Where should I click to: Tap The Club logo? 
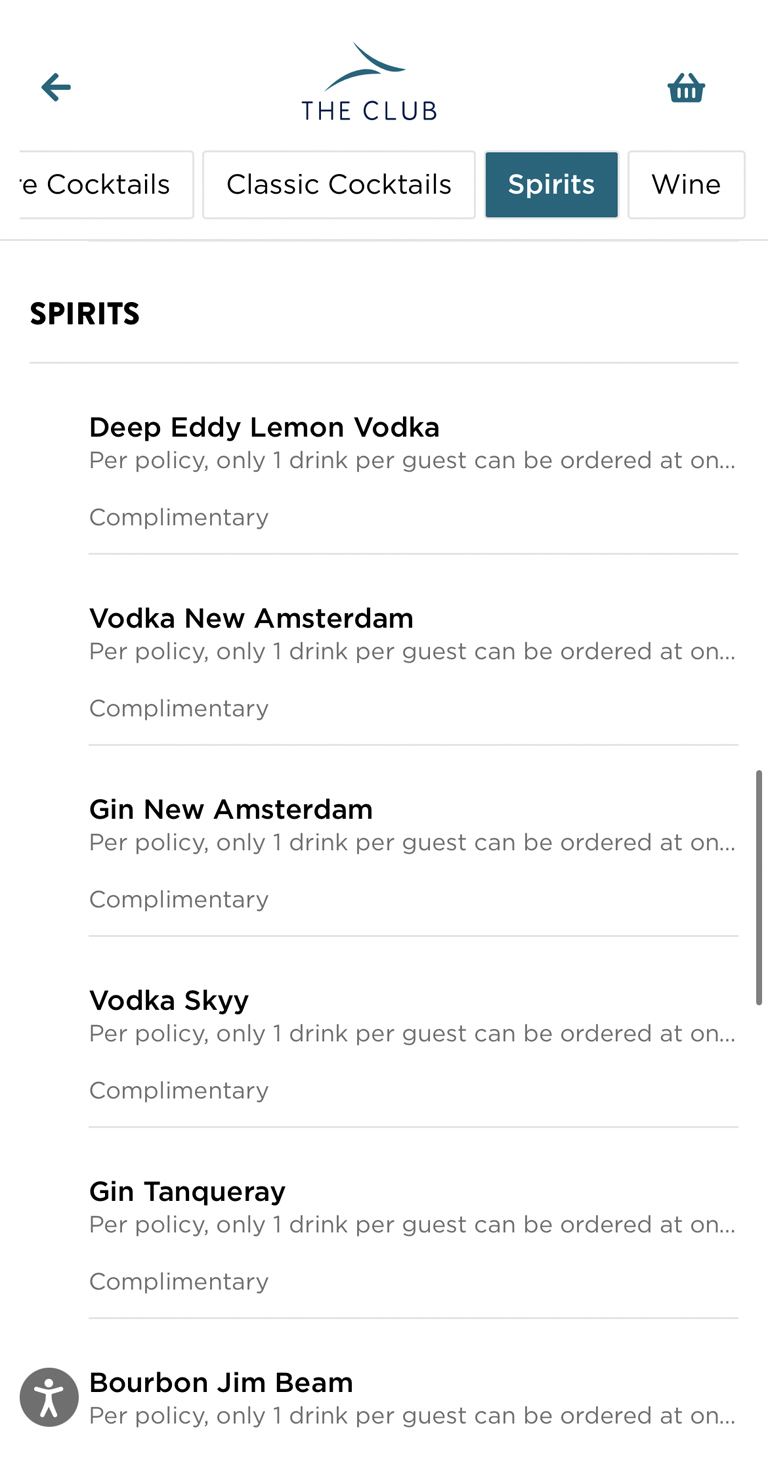click(x=369, y=84)
